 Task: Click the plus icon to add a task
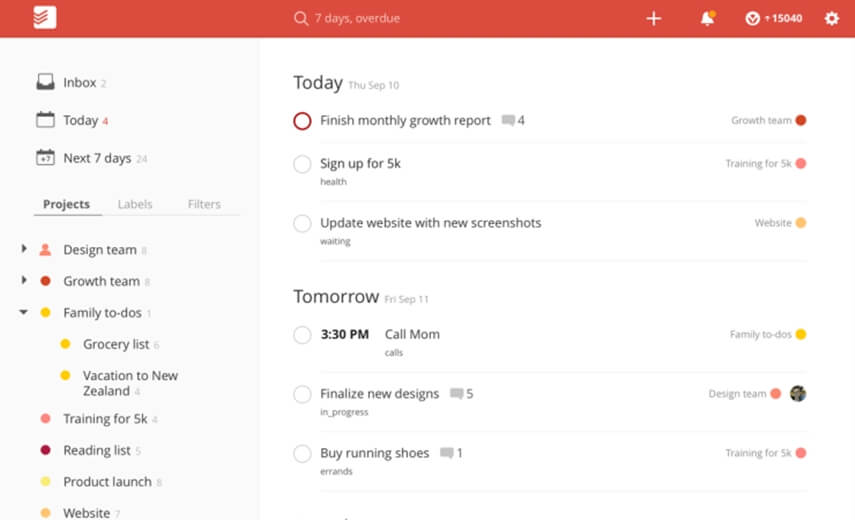(654, 18)
